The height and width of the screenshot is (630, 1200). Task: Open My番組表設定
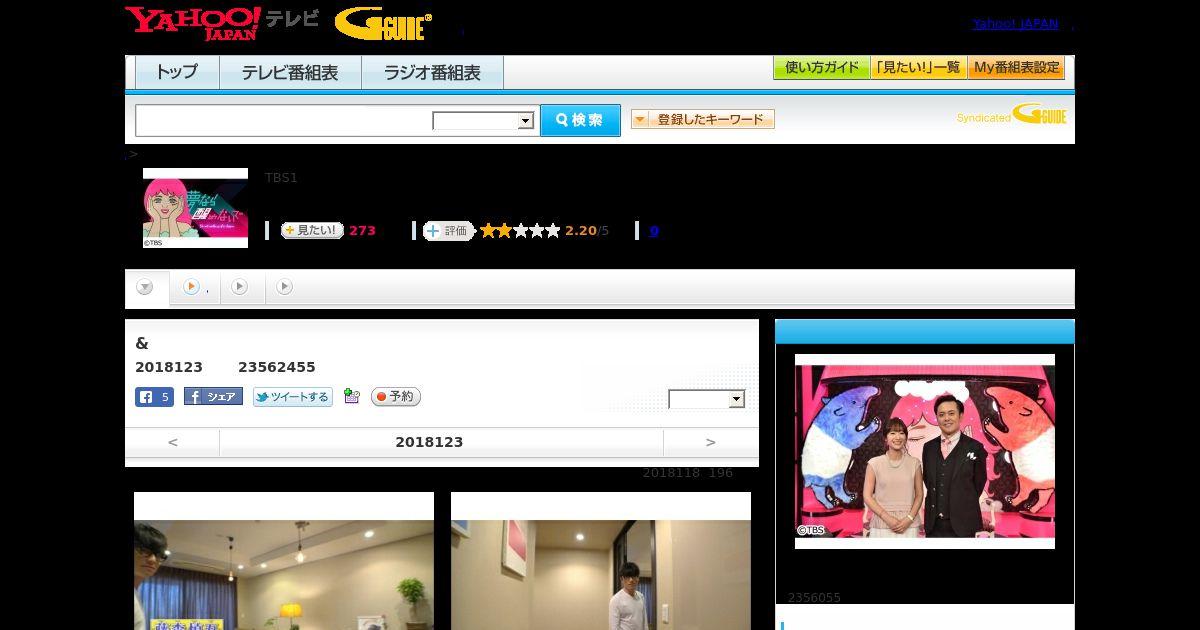click(1016, 68)
